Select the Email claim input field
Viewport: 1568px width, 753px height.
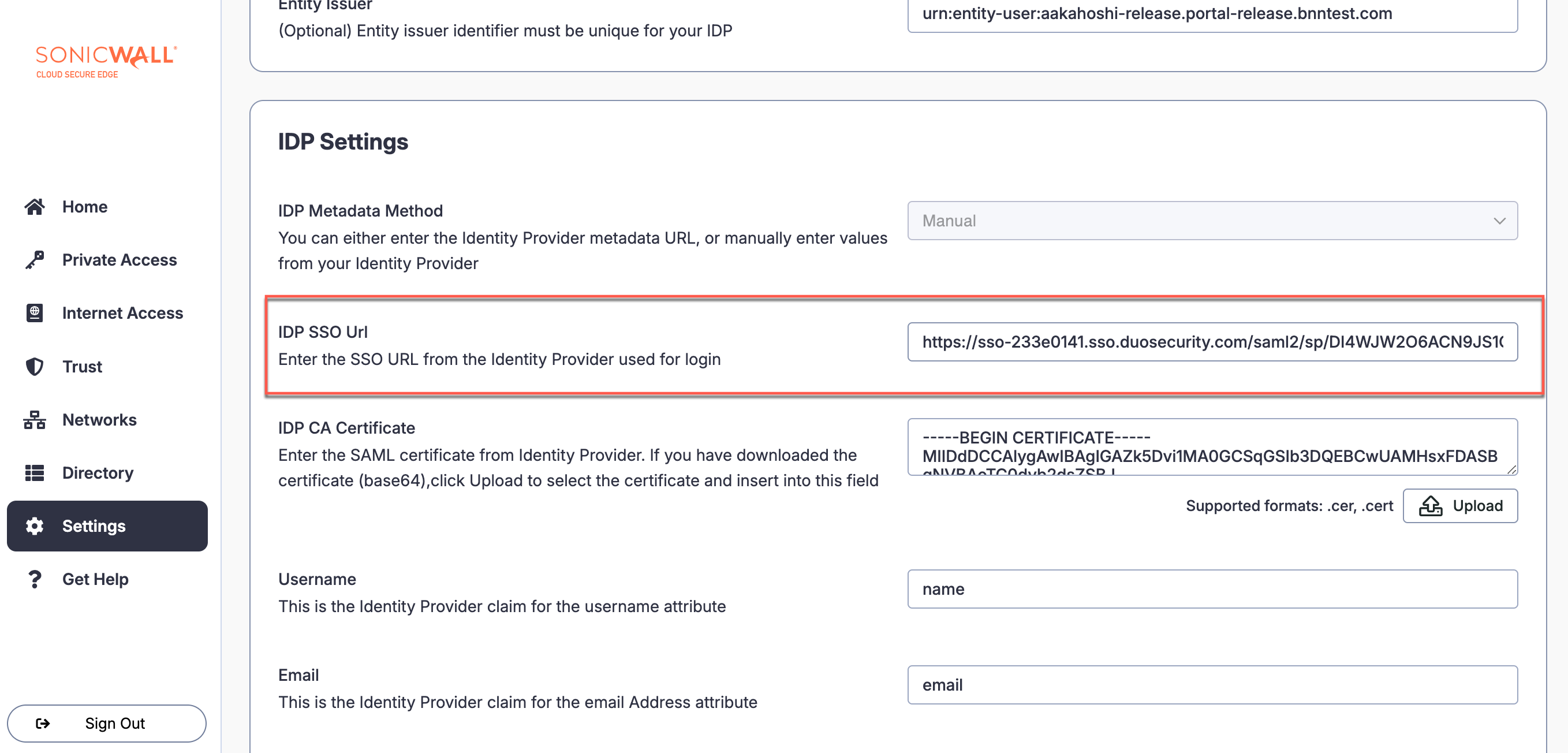[x=1211, y=685]
